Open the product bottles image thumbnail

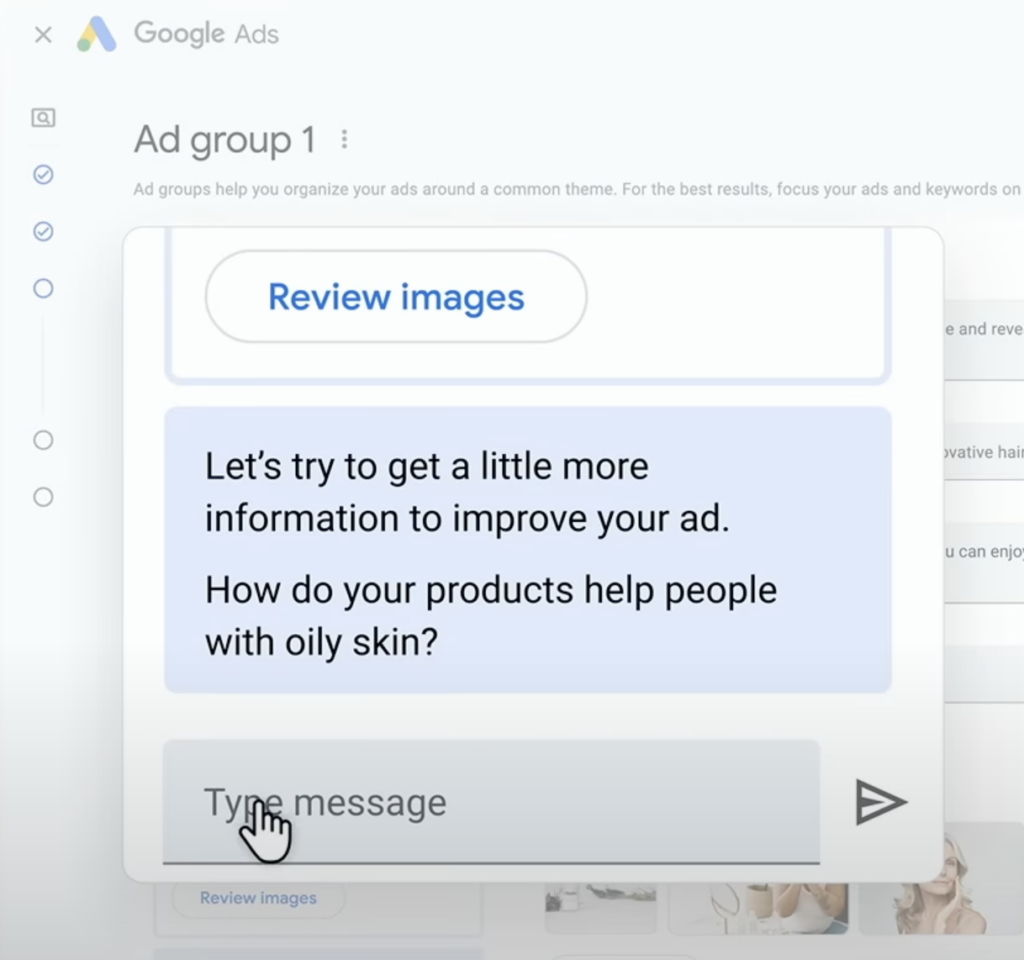601,907
